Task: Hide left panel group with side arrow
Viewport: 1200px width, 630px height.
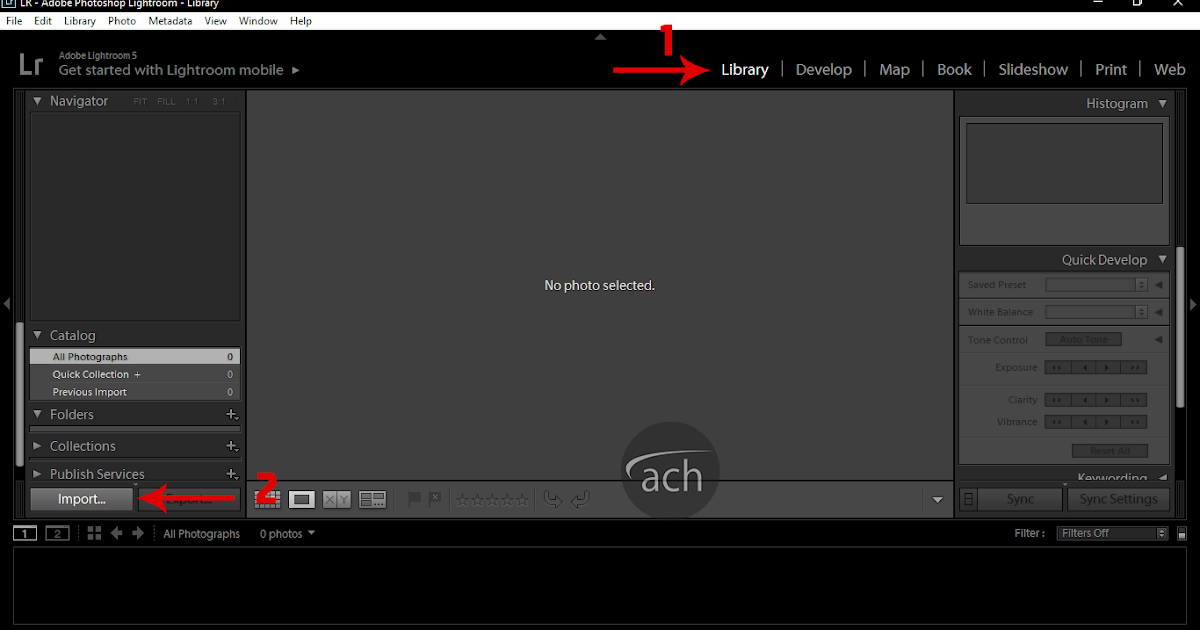Action: (x=6, y=303)
